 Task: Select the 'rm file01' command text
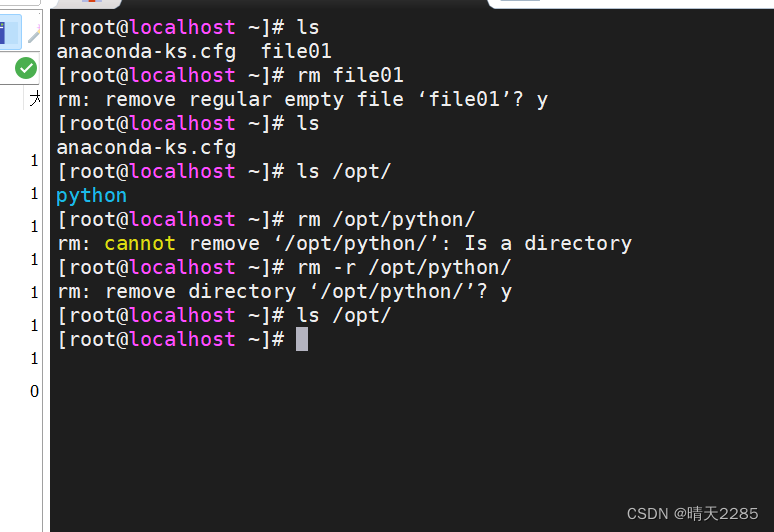tap(350, 76)
